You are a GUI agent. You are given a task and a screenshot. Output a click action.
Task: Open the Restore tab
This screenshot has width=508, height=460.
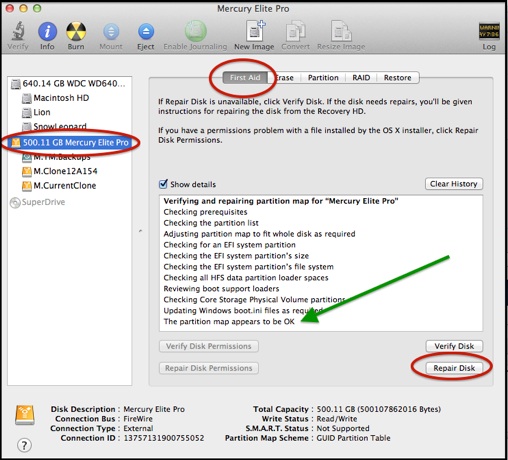(397, 78)
